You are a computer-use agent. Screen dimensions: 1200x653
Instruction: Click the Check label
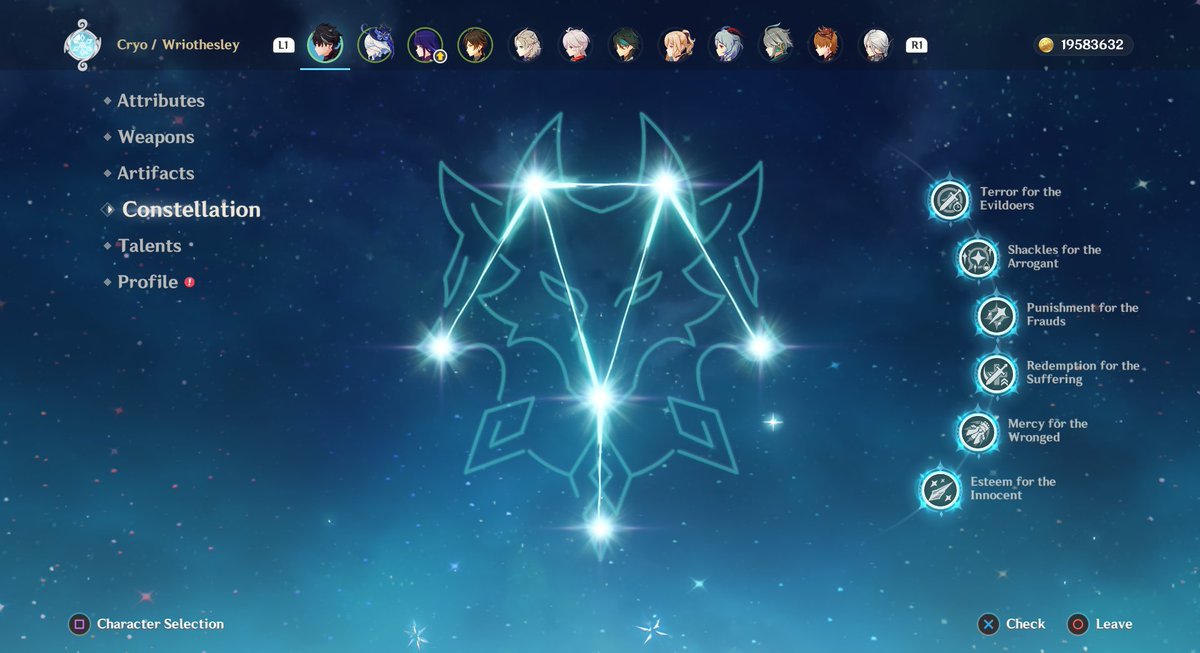coord(1025,624)
